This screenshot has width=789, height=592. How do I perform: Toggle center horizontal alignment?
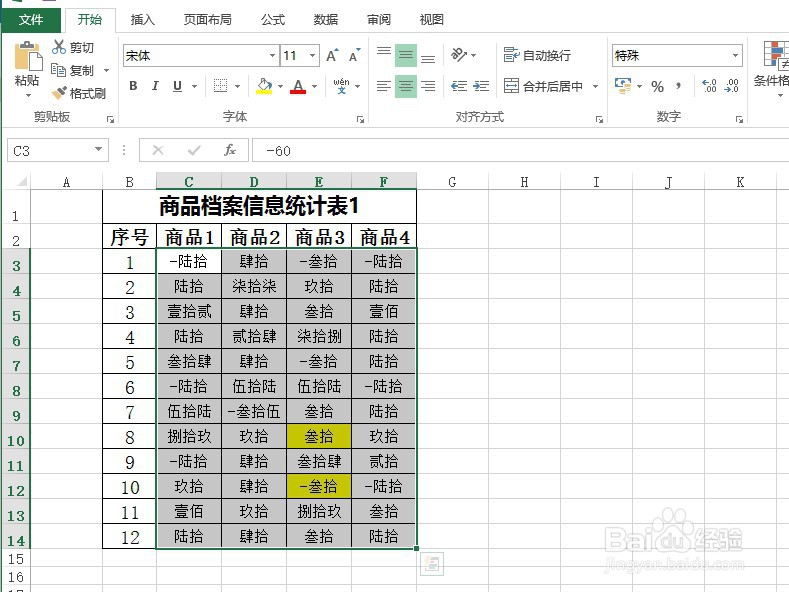coord(406,86)
